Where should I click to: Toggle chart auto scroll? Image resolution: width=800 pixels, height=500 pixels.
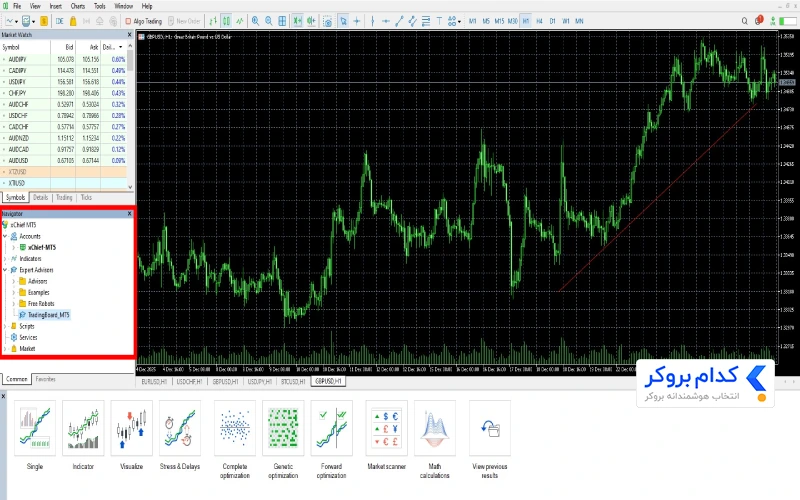[297, 21]
